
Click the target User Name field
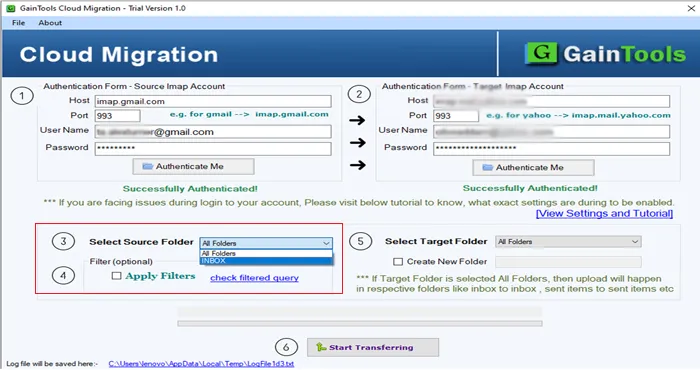(x=551, y=132)
